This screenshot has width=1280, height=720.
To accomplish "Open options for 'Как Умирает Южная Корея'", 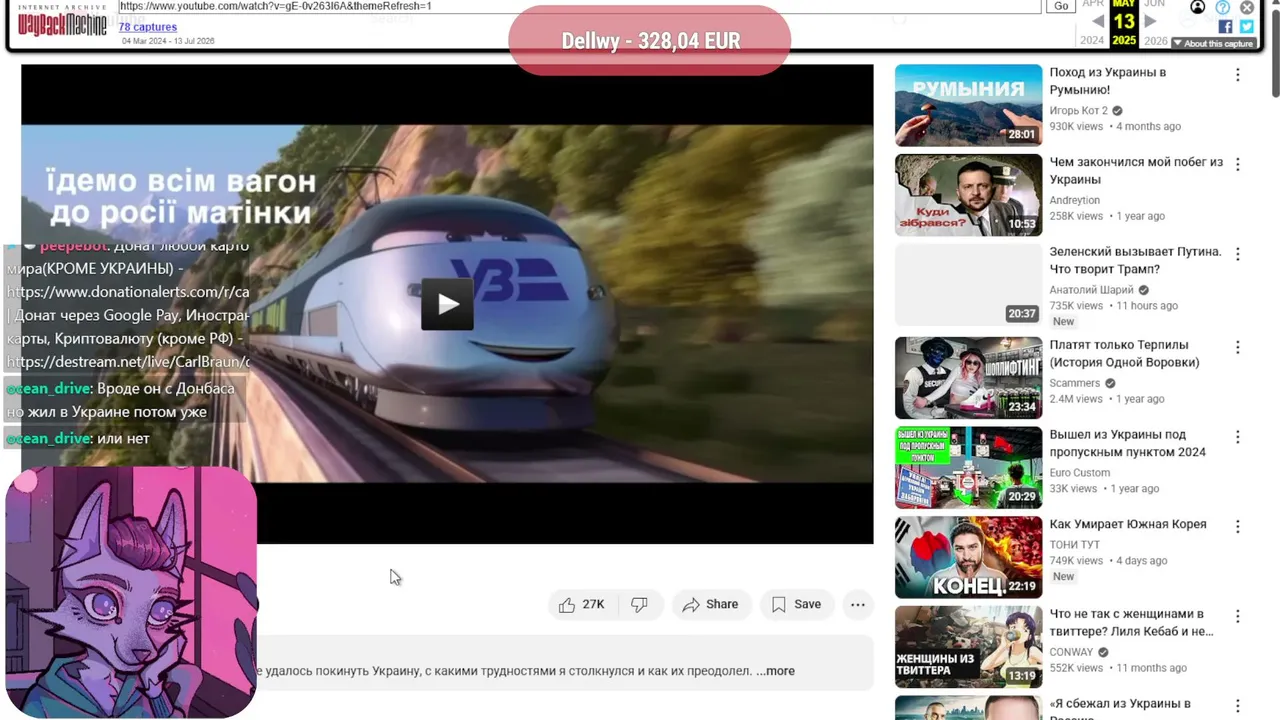I will 1238,527.
